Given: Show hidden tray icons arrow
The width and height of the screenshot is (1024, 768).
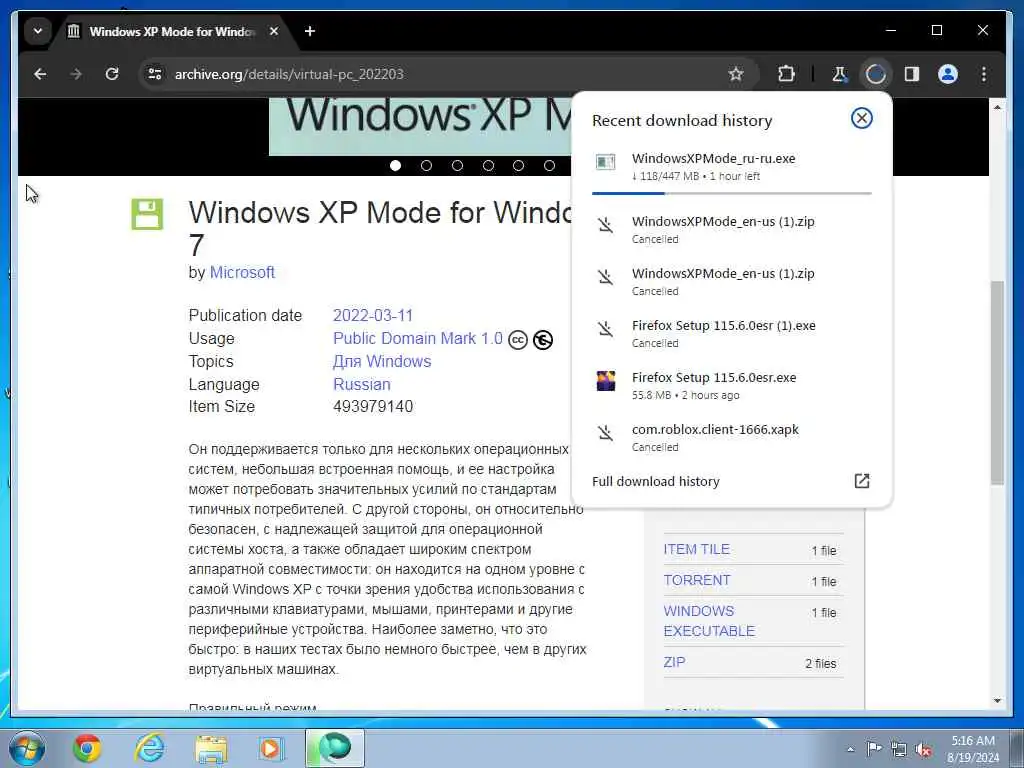Looking at the screenshot, I should click(x=850, y=749).
